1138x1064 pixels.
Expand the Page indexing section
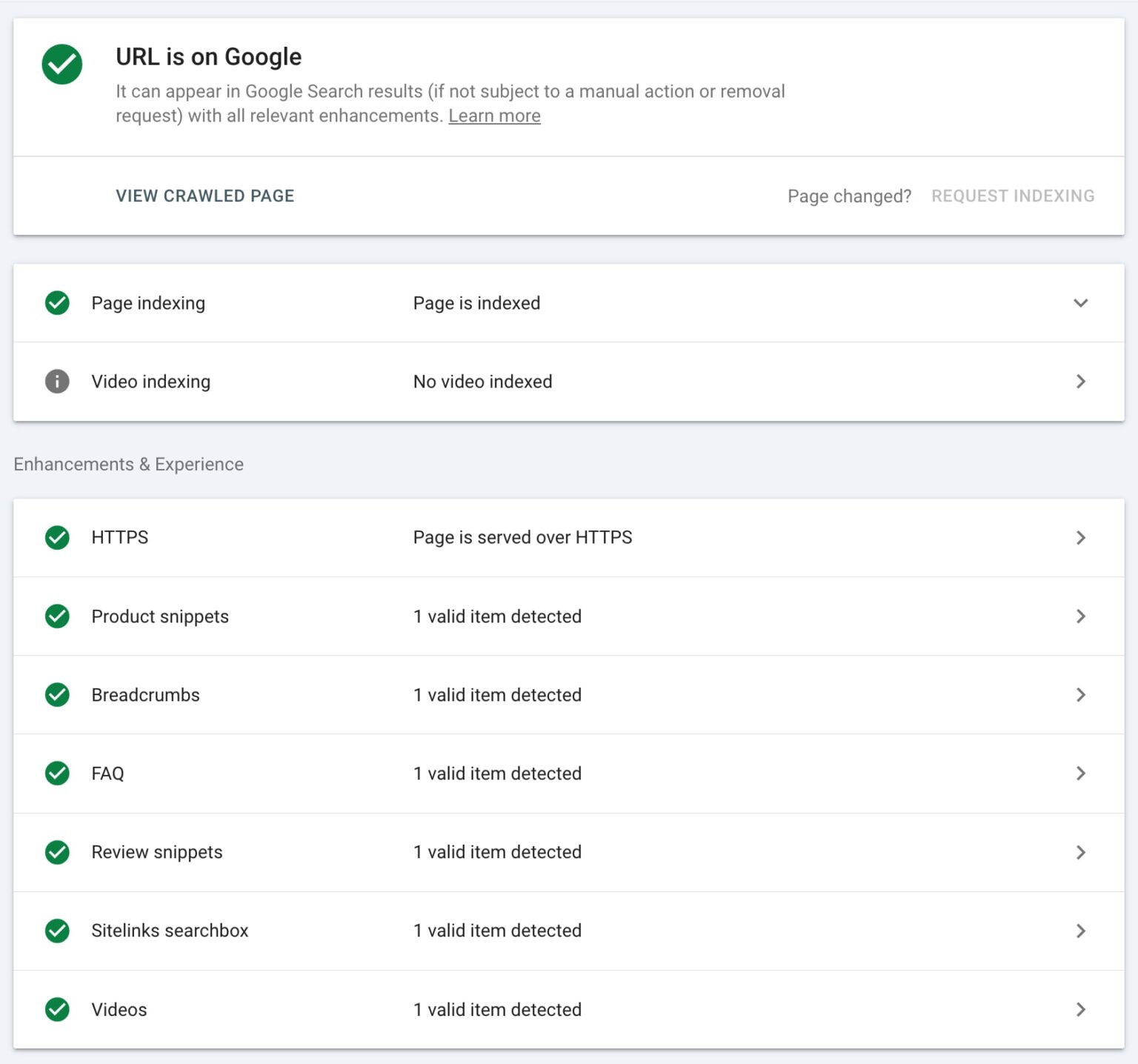pyautogui.click(x=1081, y=303)
